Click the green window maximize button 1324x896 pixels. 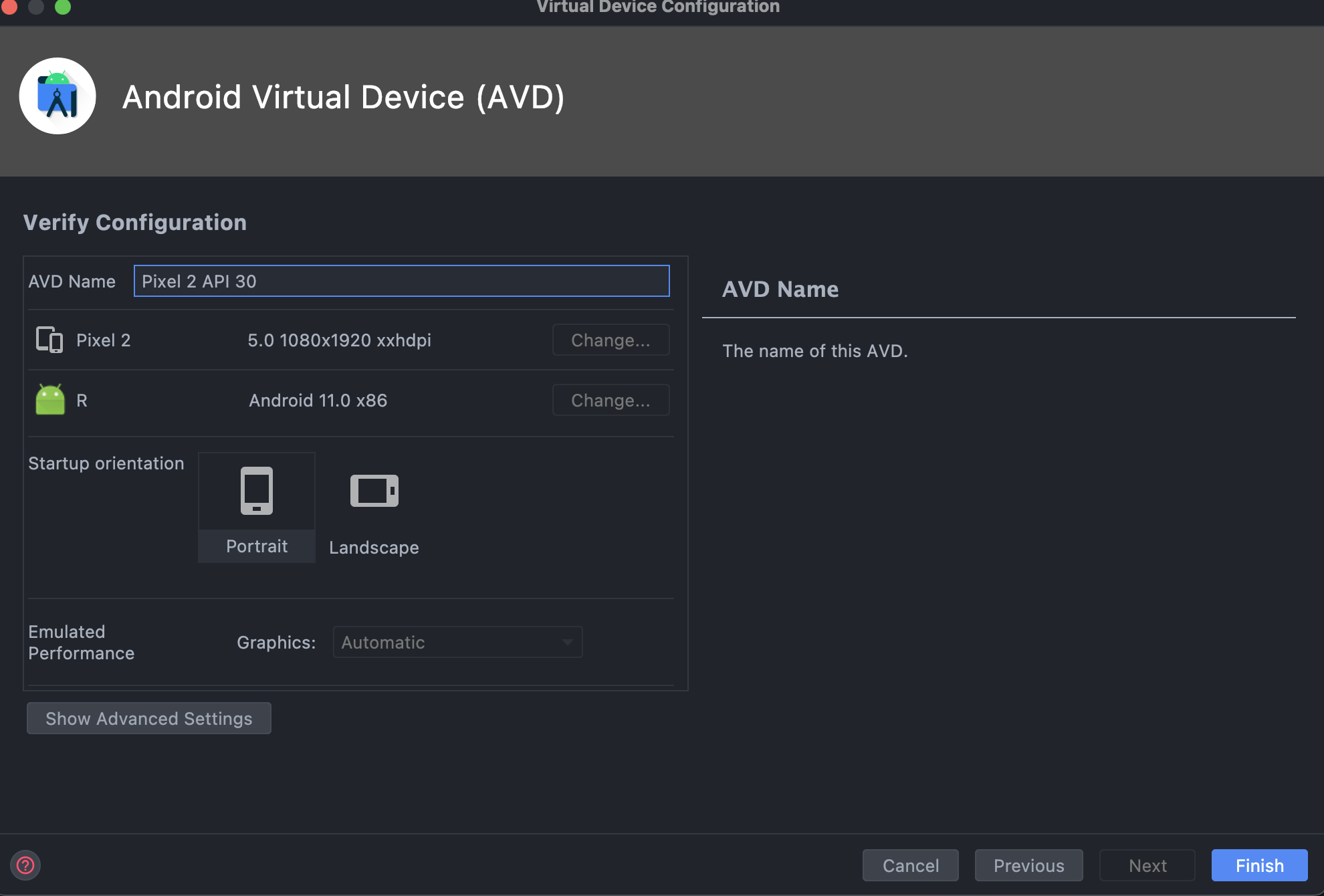63,7
